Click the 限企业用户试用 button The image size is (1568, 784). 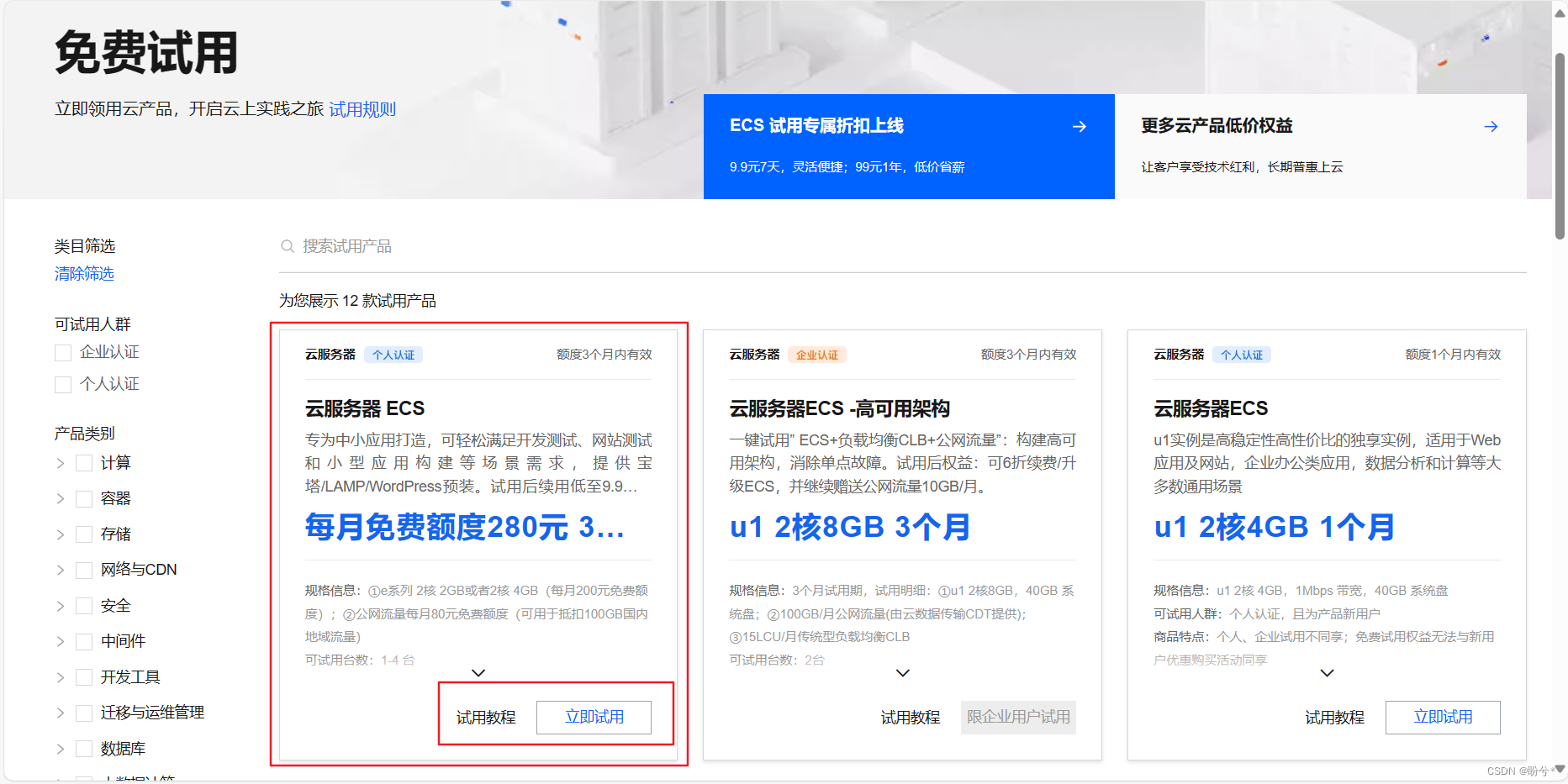tap(1018, 718)
